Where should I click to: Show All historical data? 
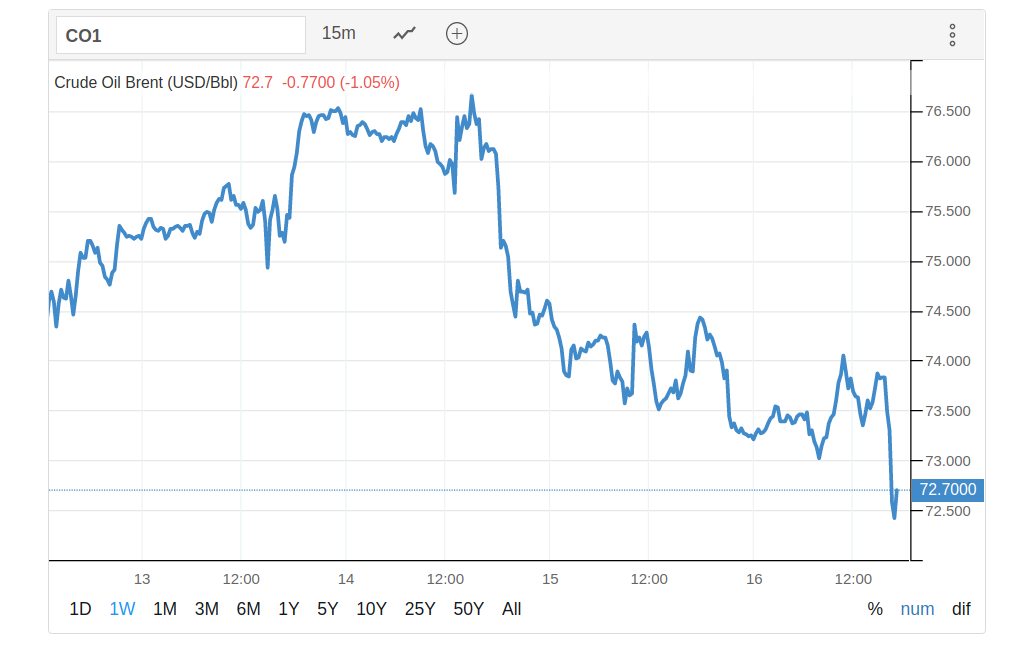click(512, 609)
